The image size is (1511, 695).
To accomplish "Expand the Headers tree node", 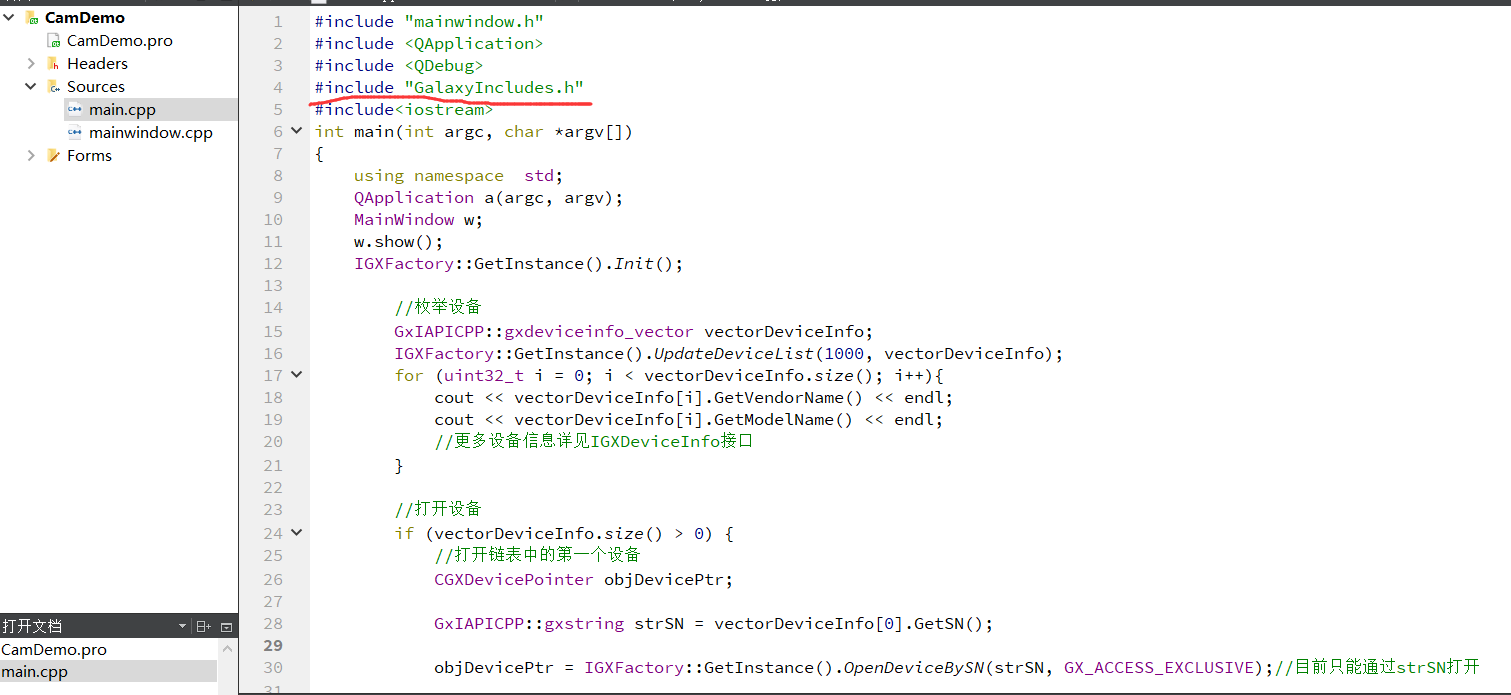I will pyautogui.click(x=30, y=63).
